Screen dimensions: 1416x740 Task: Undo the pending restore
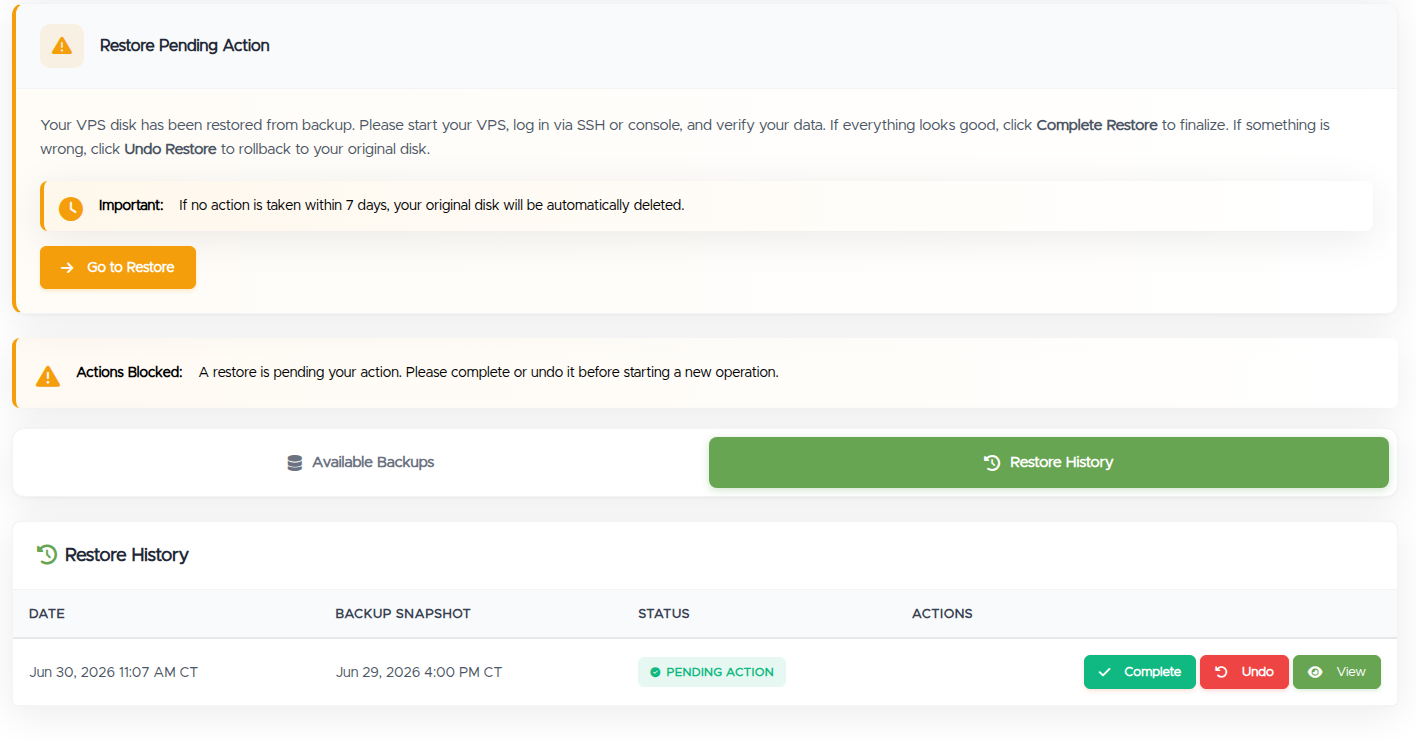tap(1244, 672)
